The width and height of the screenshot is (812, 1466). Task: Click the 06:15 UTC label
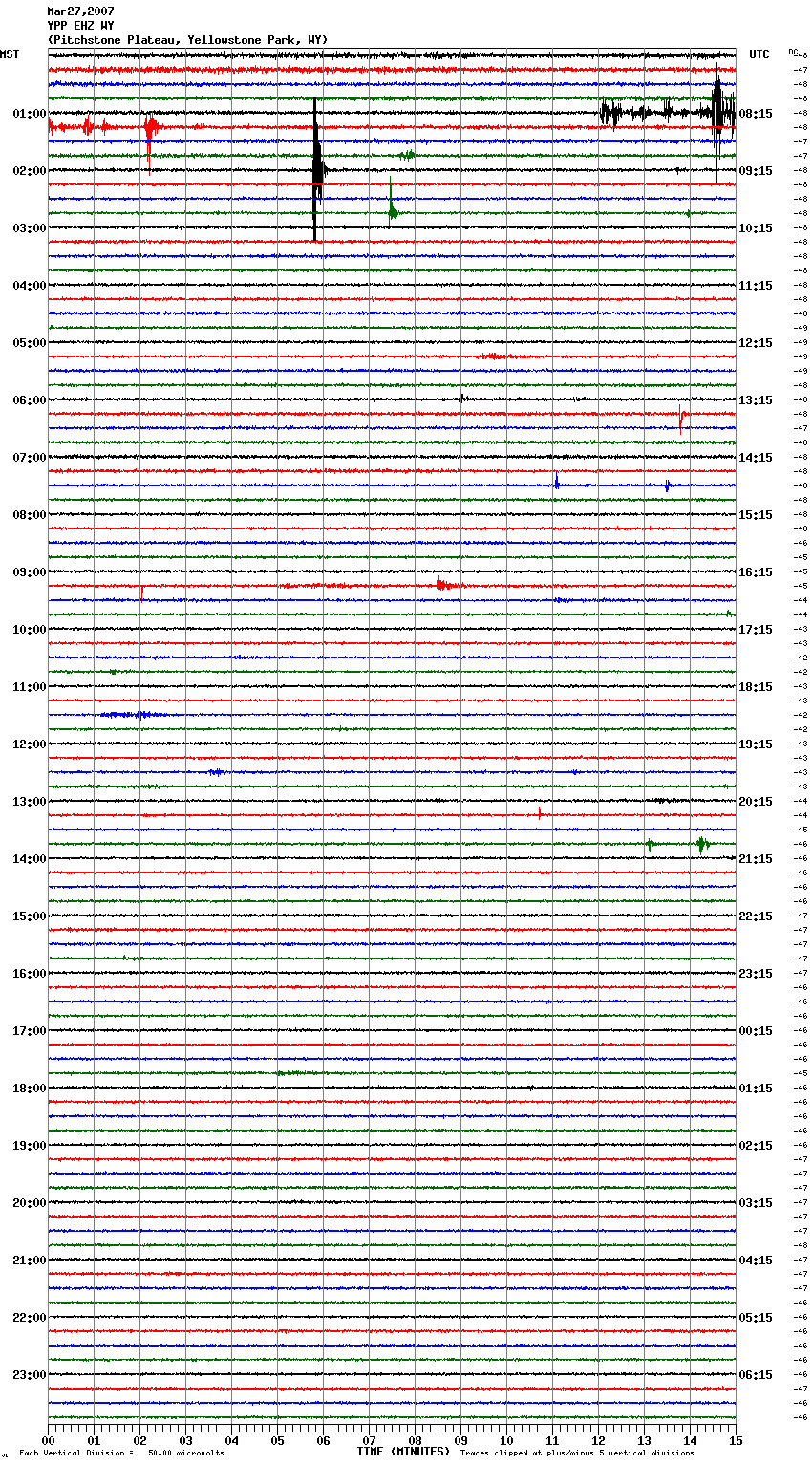point(756,1375)
